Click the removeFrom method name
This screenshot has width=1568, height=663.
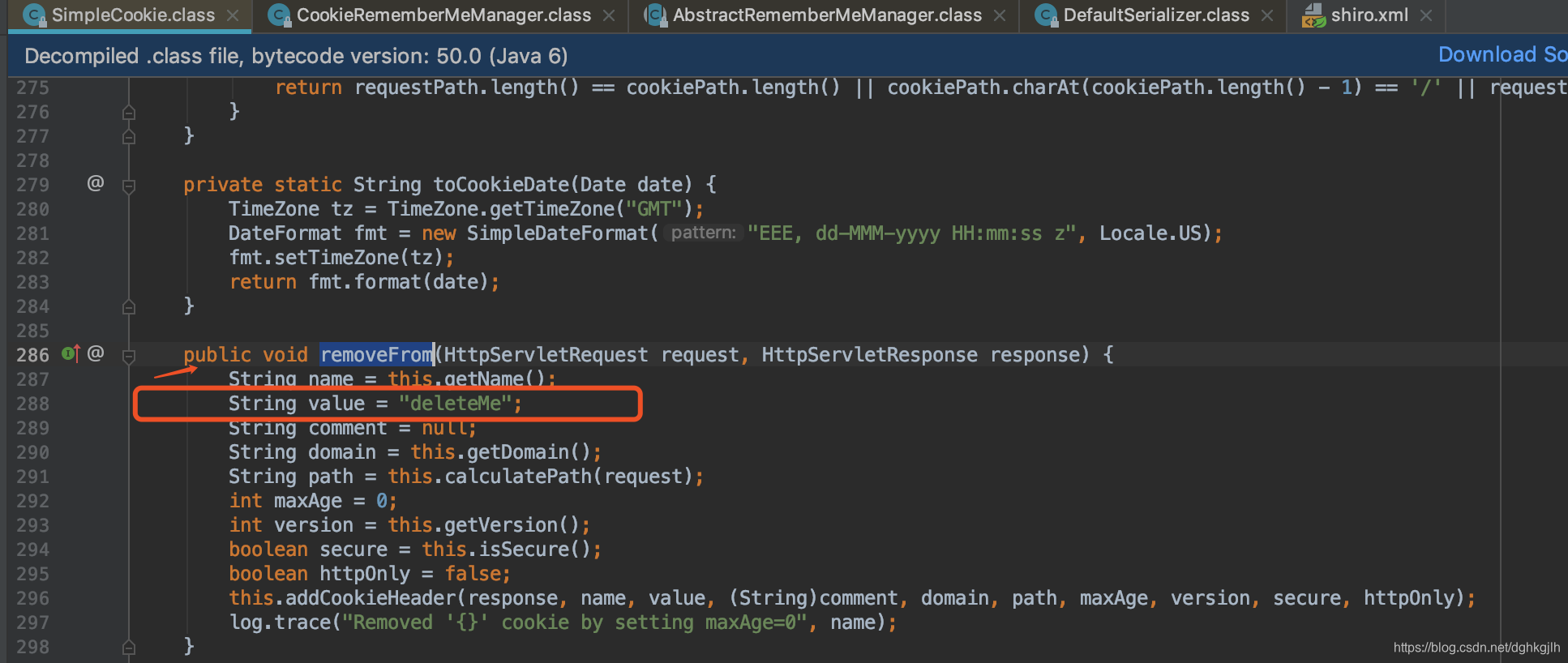(377, 355)
